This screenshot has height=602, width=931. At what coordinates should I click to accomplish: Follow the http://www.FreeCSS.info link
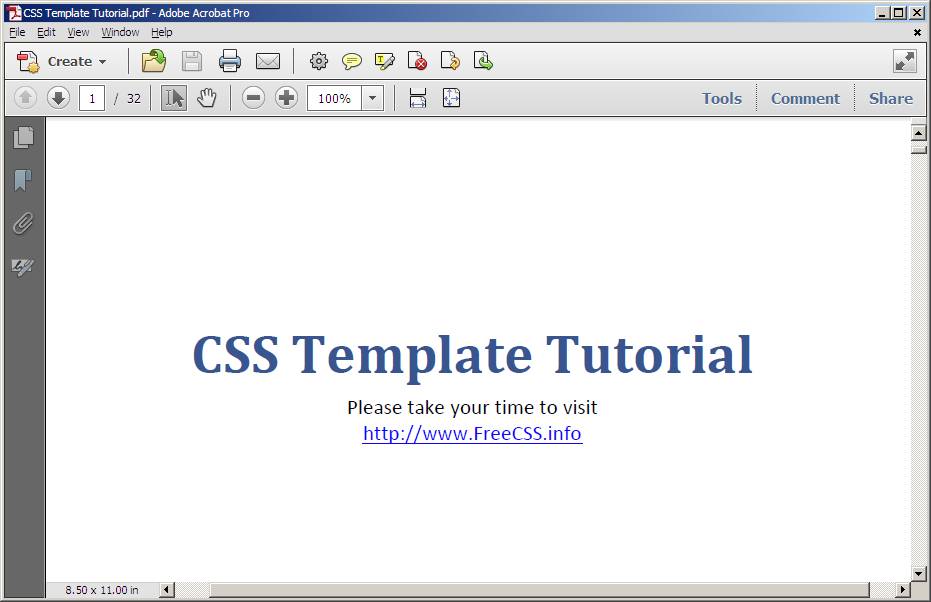pos(472,434)
